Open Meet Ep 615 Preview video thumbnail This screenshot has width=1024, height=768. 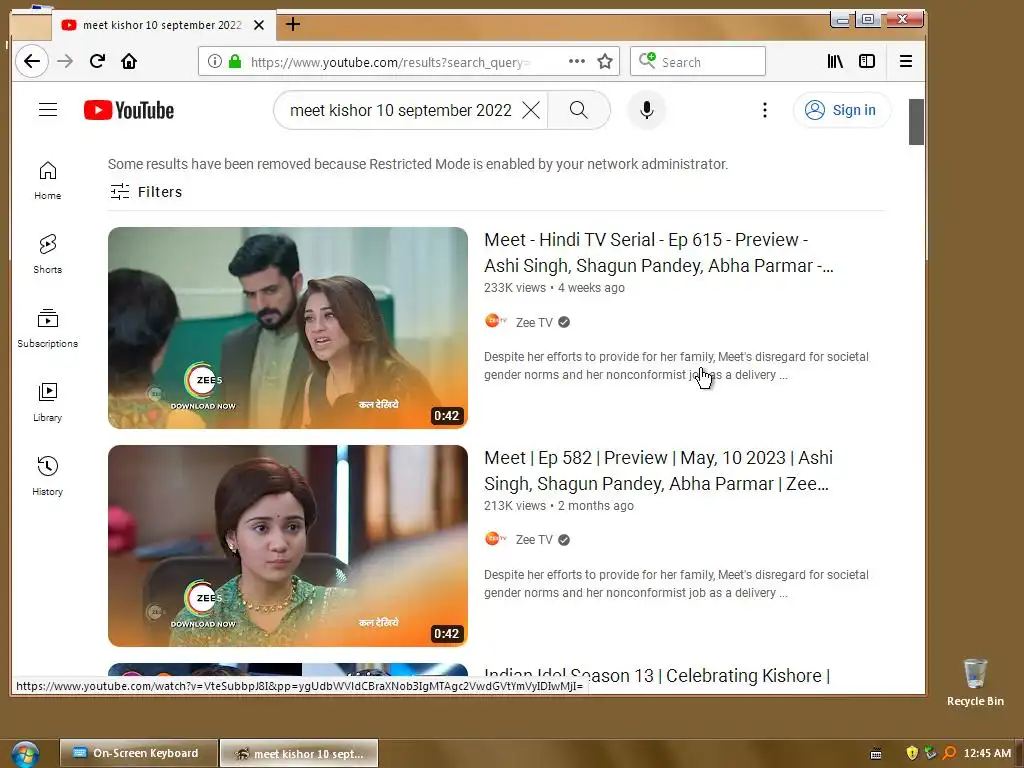[288, 328]
